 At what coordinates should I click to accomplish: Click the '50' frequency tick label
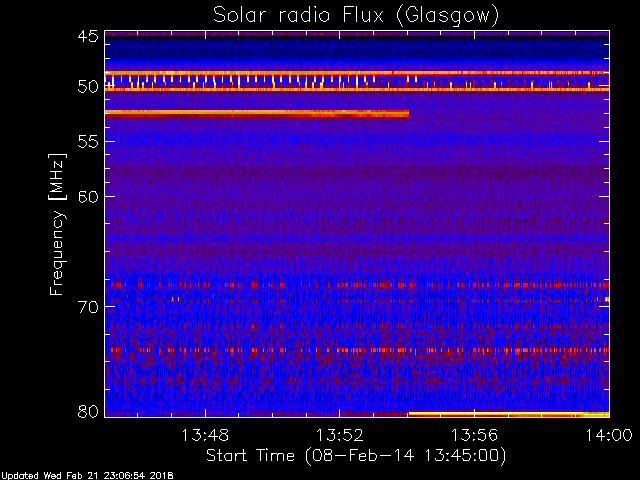tap(88, 87)
